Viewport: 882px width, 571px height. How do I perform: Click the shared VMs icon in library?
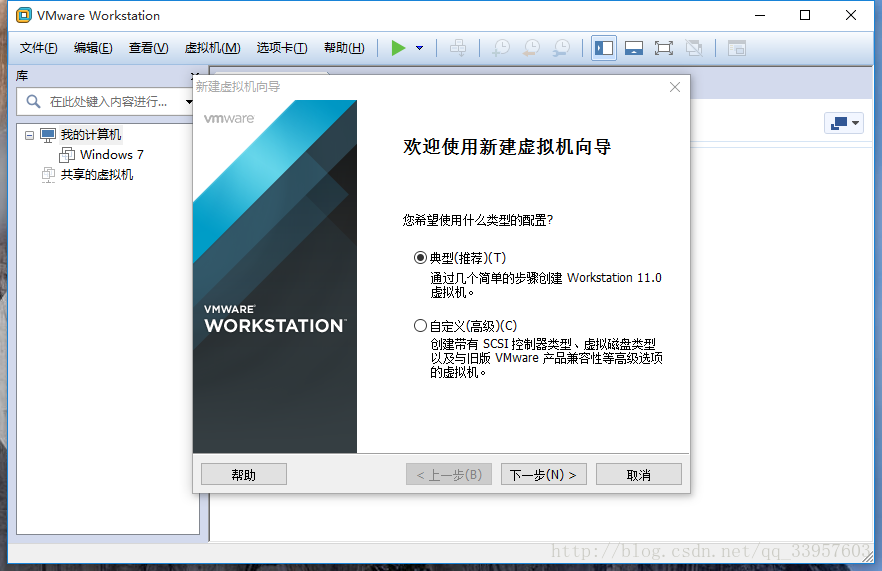coord(48,174)
